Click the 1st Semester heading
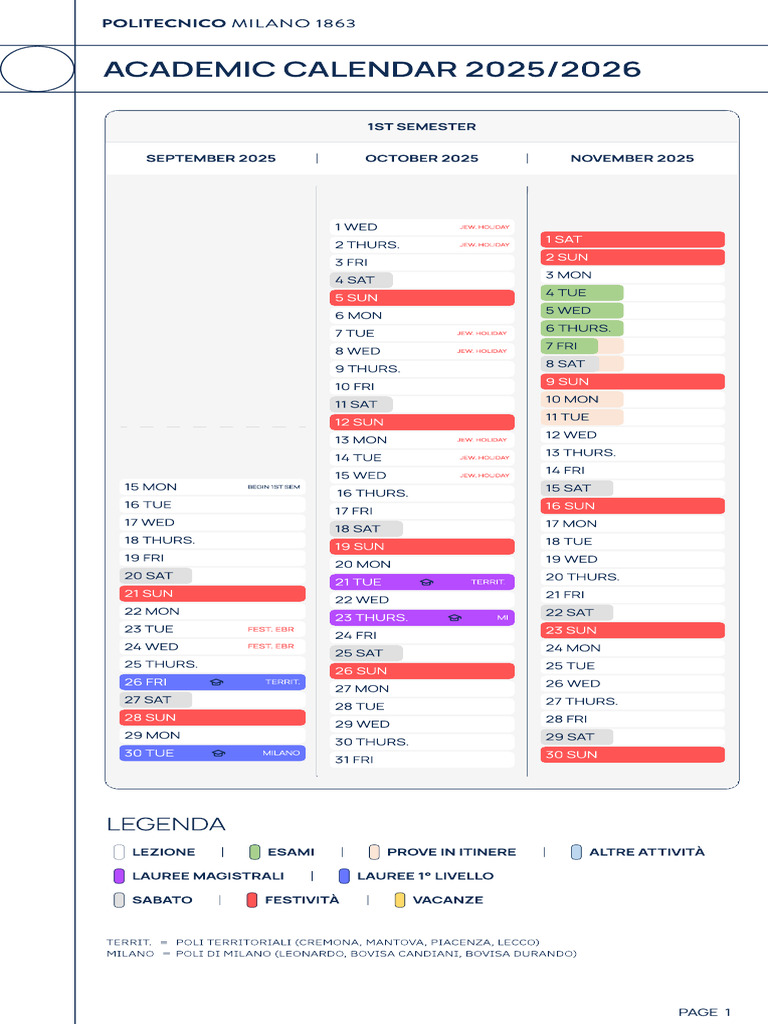Image resolution: width=768 pixels, height=1024 pixels. (421, 127)
